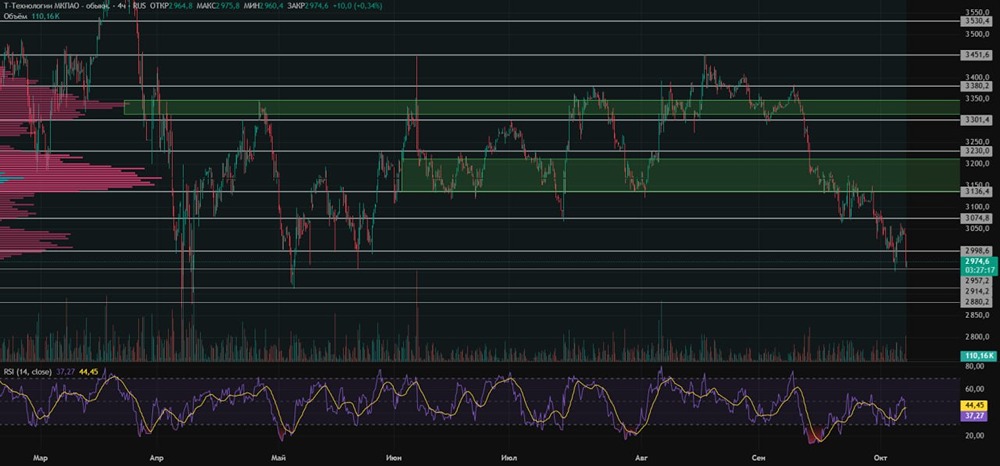
Task: Select the 2880,2 horizontal line price label
Action: pos(977,303)
